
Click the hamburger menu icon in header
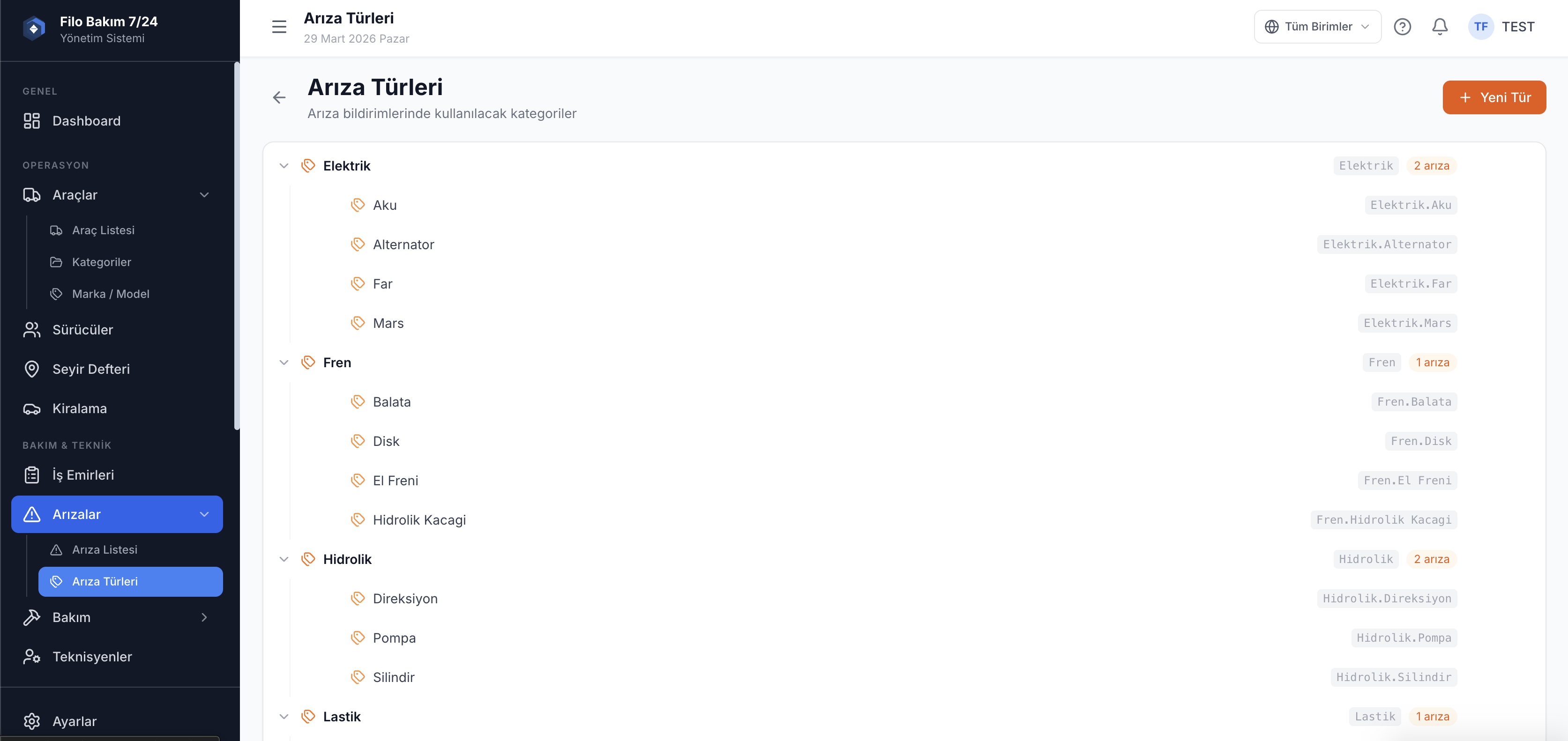coord(279,27)
